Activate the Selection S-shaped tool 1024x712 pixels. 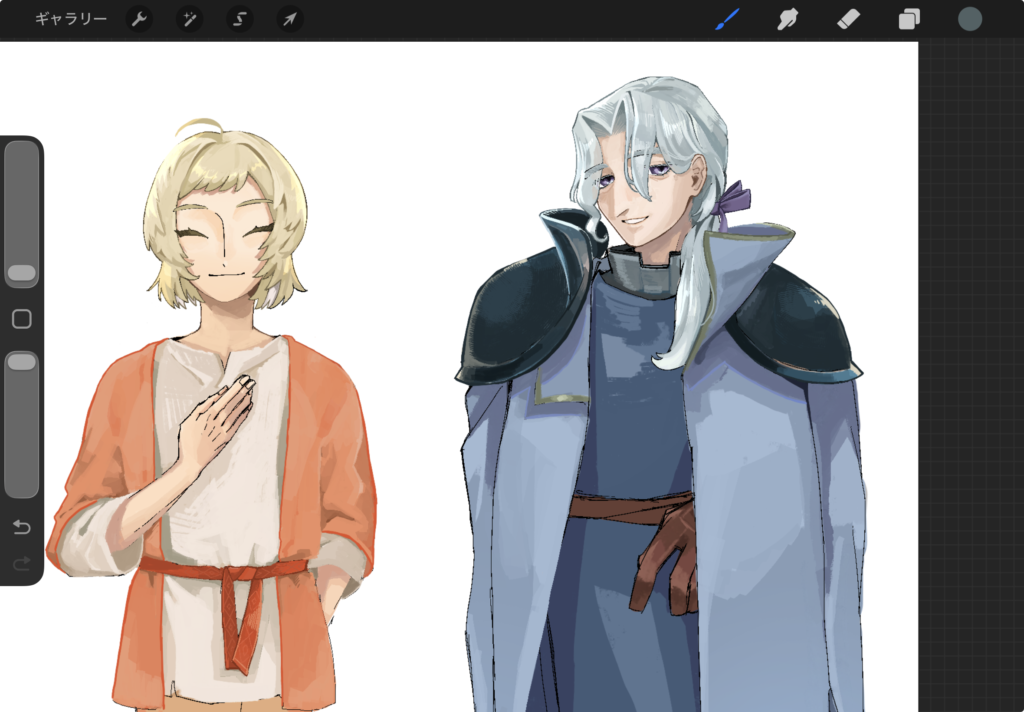pyautogui.click(x=239, y=19)
